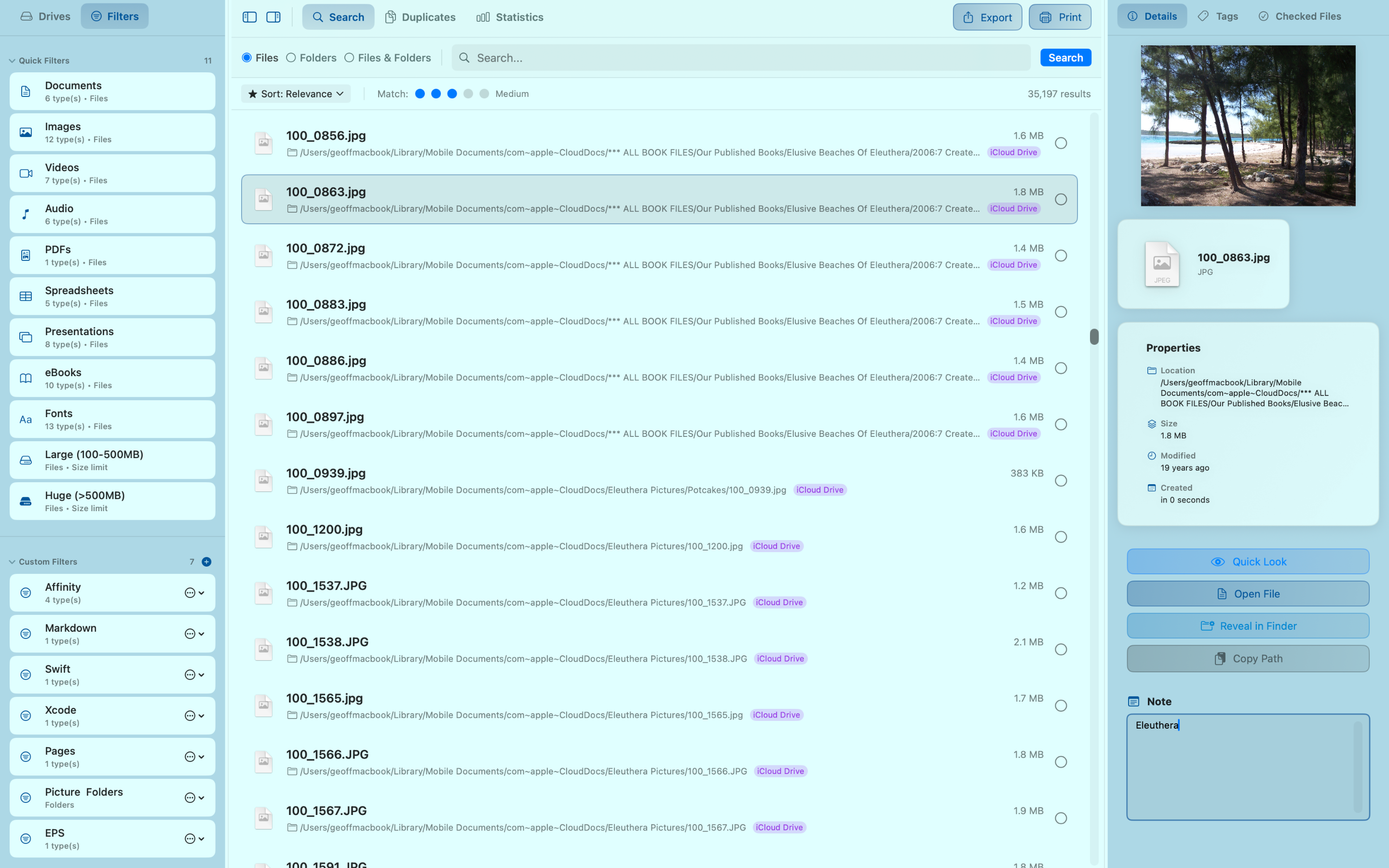Select the Xcode custom filter
1389x868 pixels.
tap(112, 716)
